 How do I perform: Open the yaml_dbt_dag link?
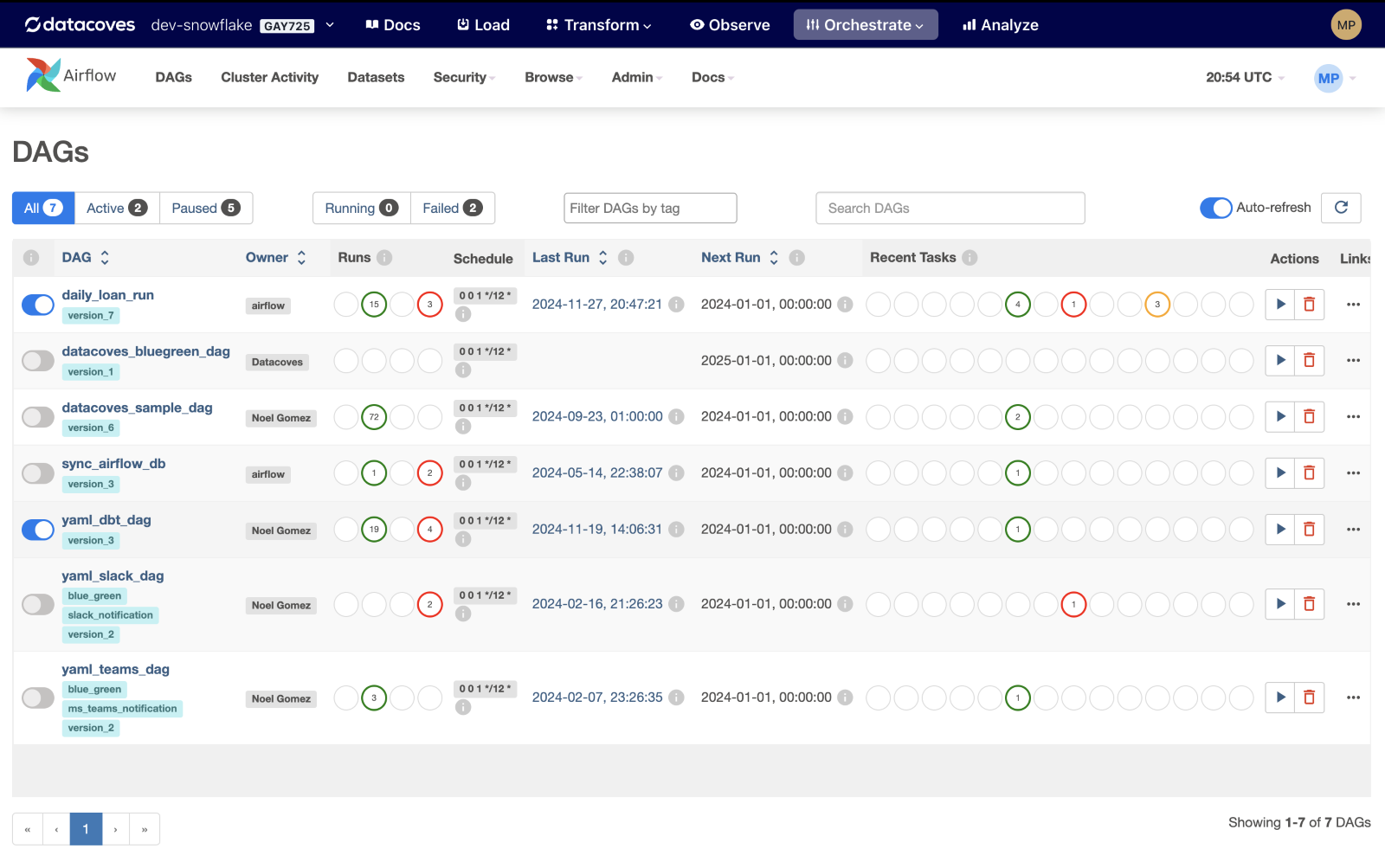pyautogui.click(x=106, y=520)
